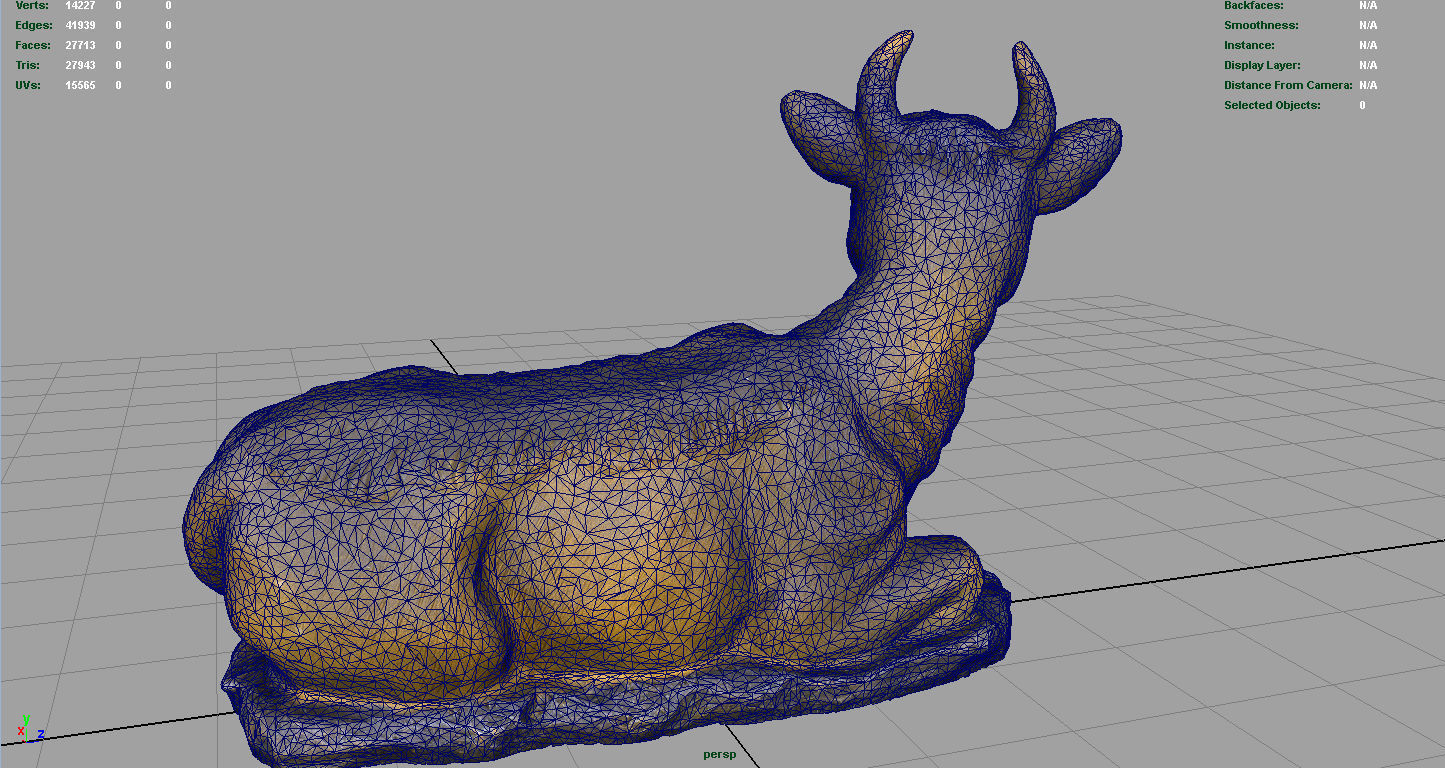Screen dimensions: 1445x768
Task: Click the Selected Objects value 0
Action: (1362, 105)
